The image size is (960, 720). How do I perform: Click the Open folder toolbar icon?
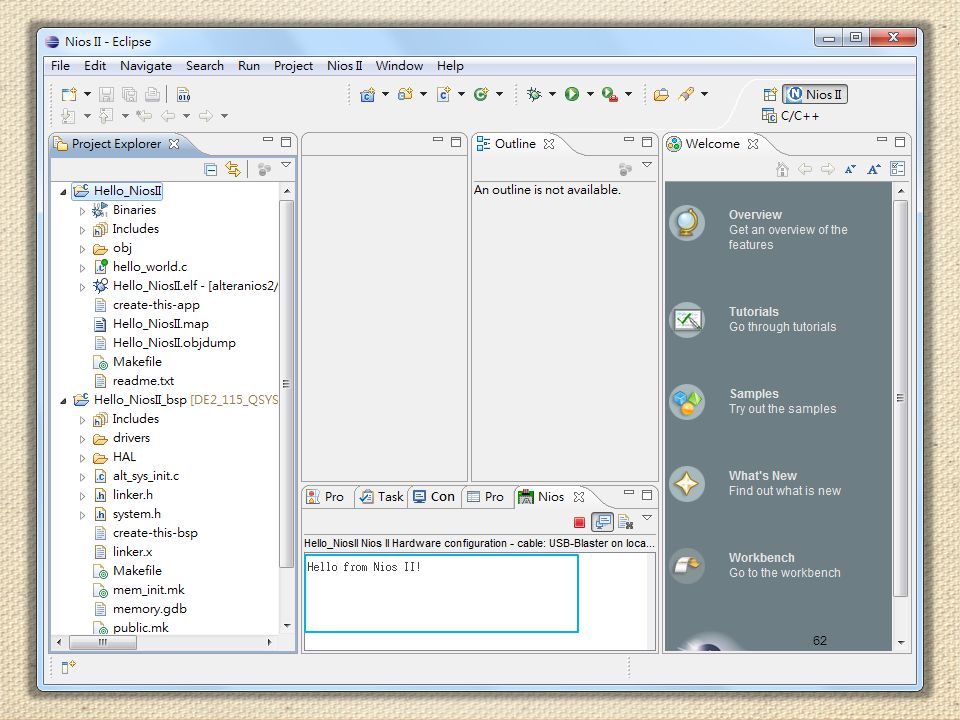click(661, 94)
